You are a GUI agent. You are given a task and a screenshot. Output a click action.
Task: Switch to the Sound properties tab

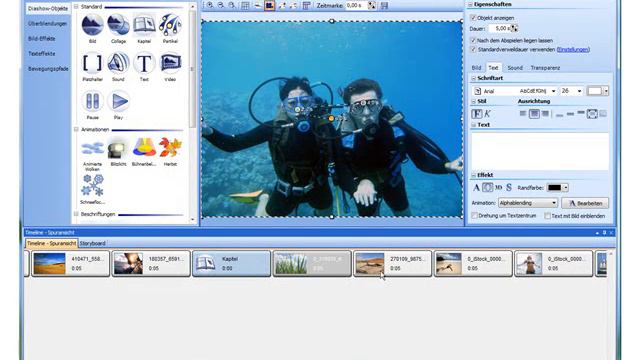(515, 68)
